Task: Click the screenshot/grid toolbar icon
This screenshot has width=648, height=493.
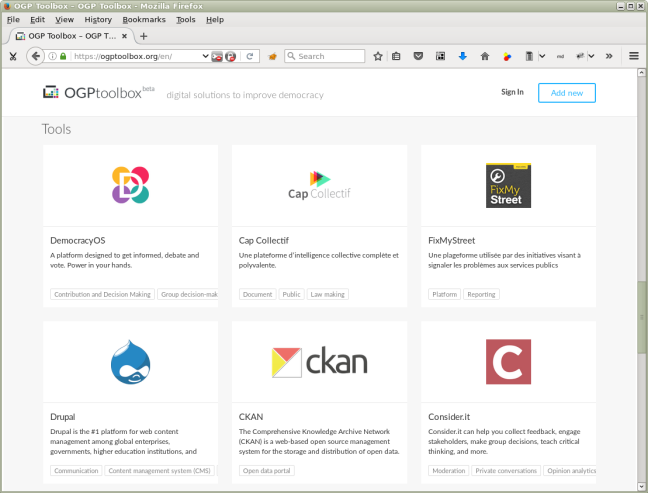Action: click(441, 56)
